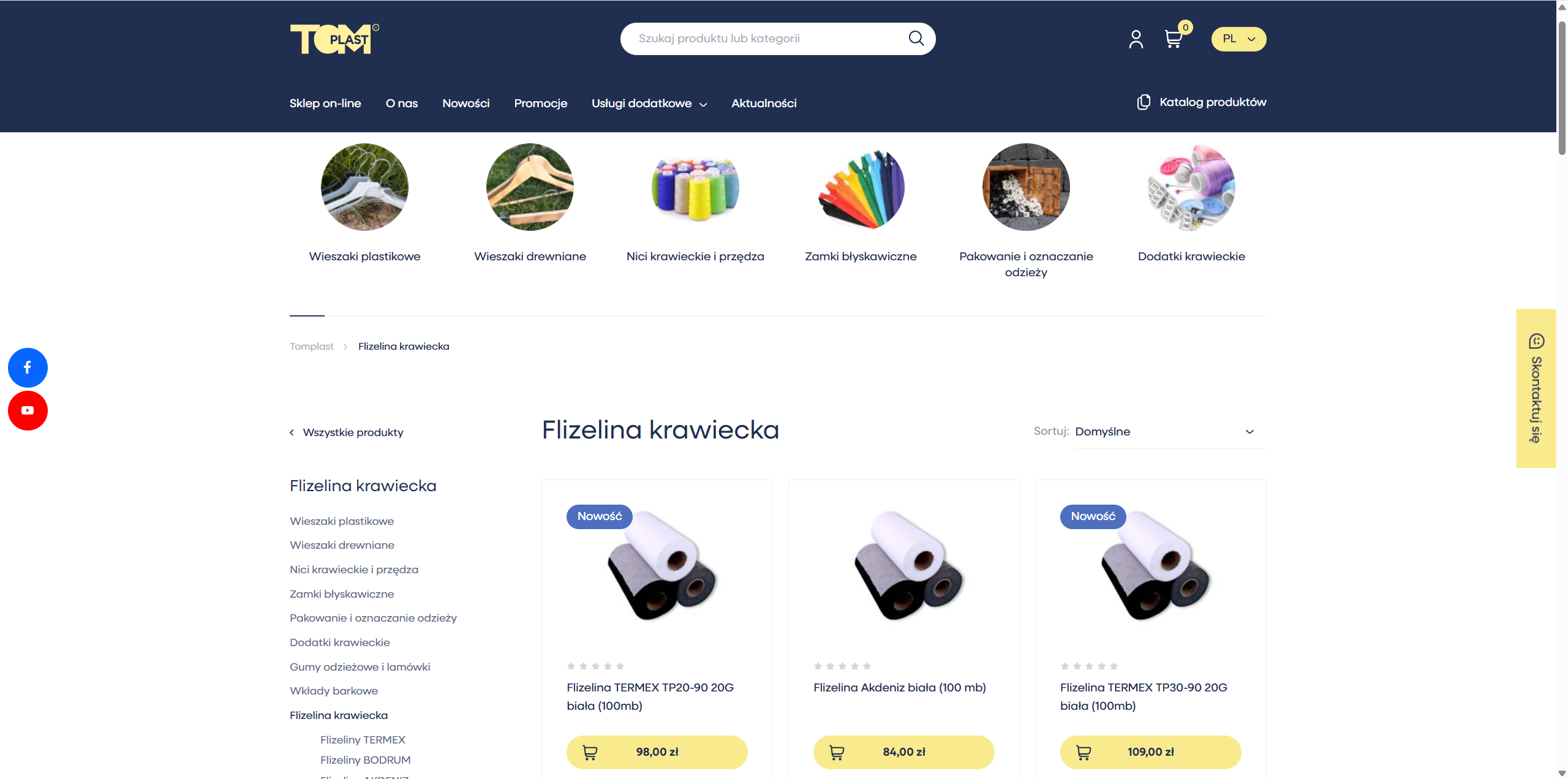Go back to Wszystkie produkty

coord(347,432)
